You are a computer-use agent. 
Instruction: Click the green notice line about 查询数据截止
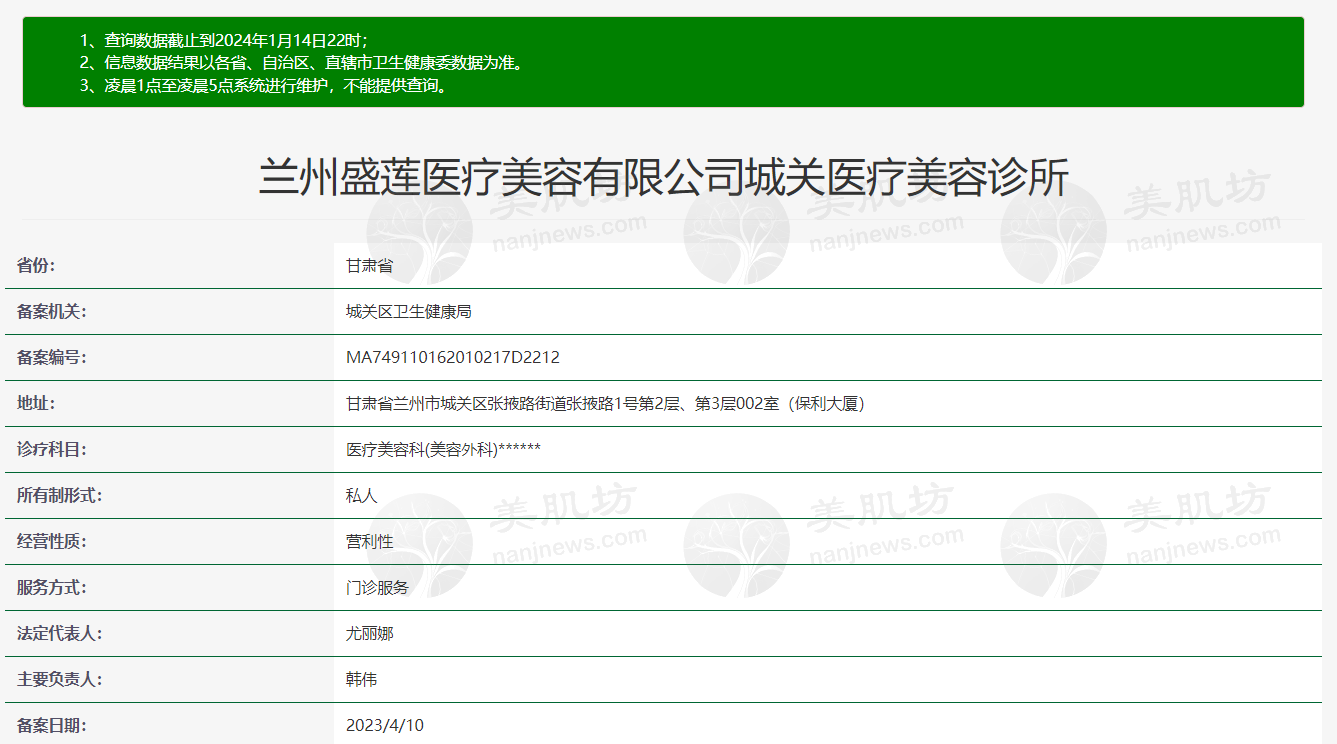[x=224, y=40]
